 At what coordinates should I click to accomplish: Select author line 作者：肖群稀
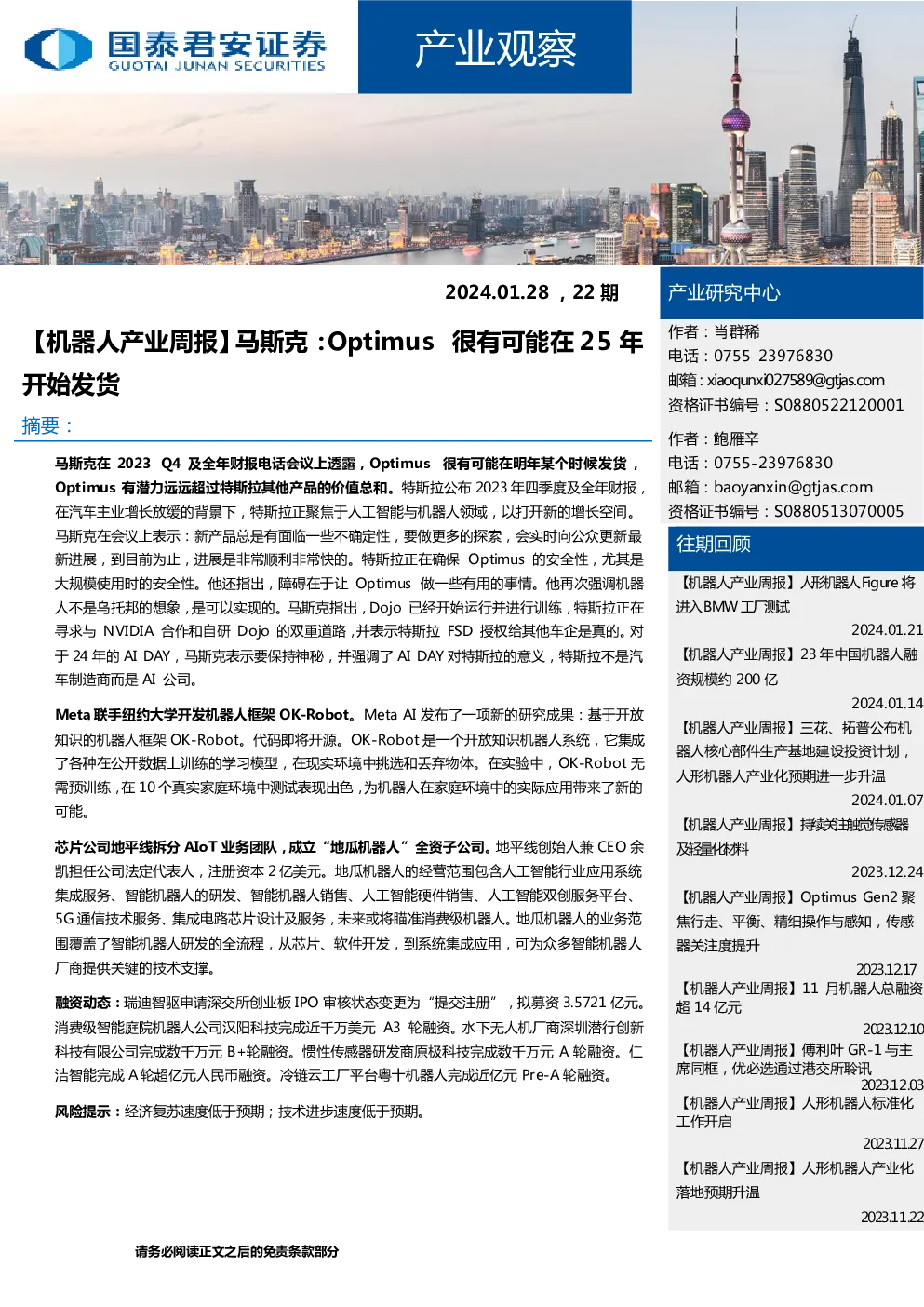[714, 332]
